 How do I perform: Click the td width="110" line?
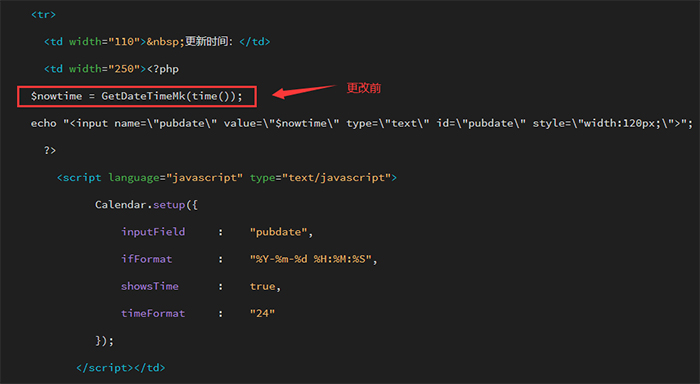(157, 42)
